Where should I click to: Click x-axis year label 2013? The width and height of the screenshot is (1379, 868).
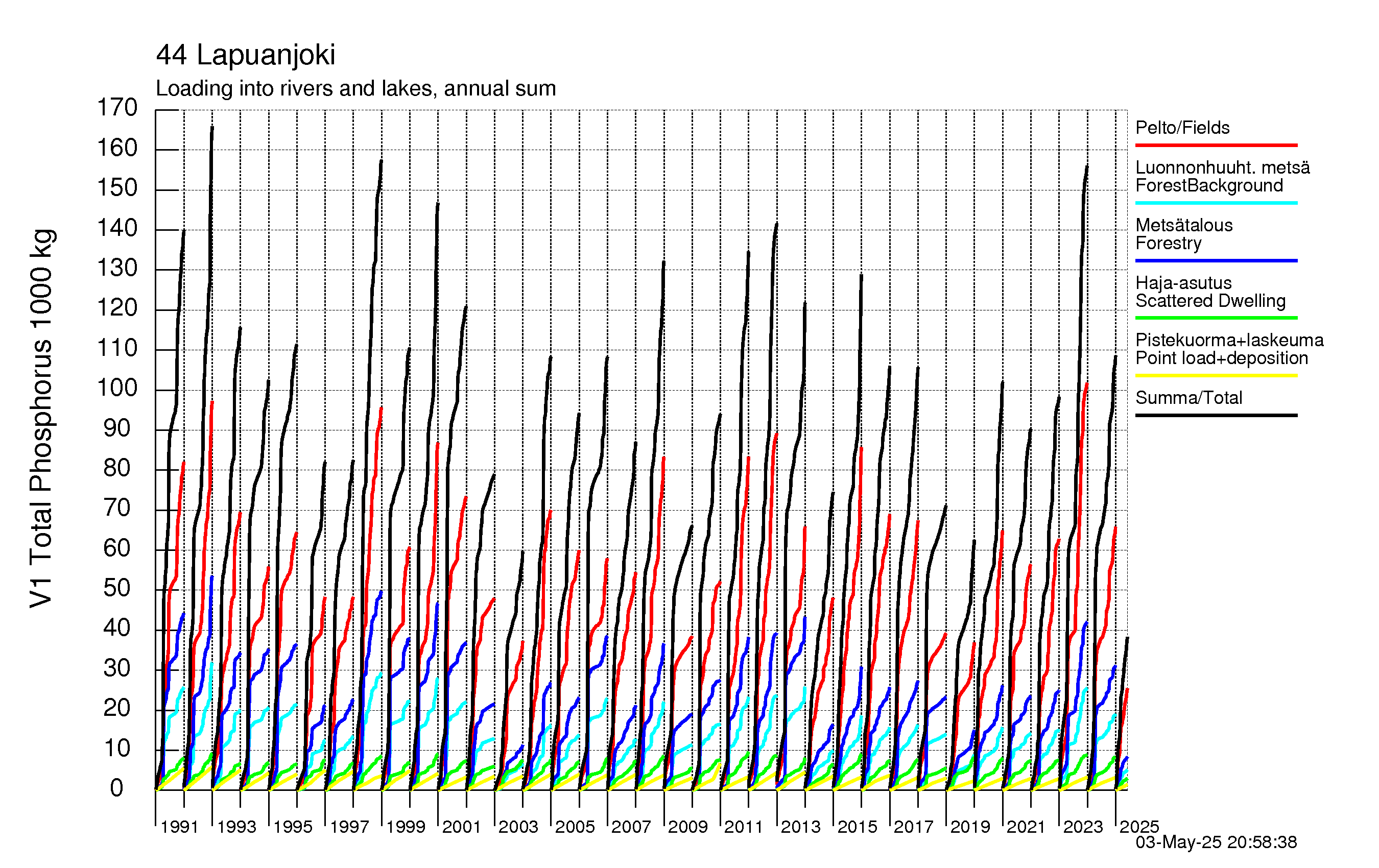pos(801,827)
